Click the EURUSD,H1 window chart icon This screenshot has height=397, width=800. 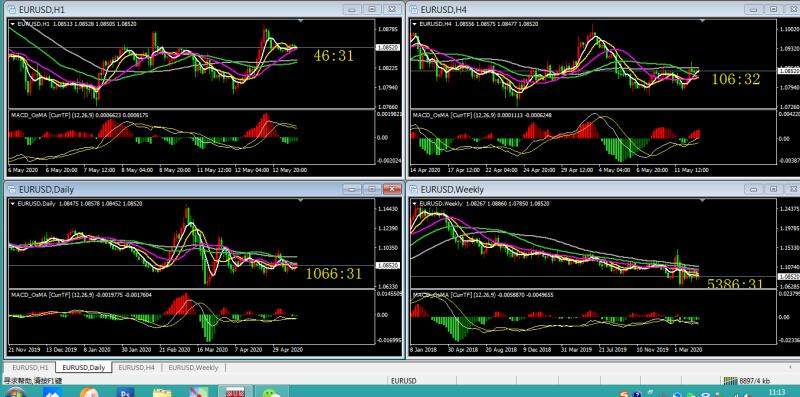click(12, 10)
